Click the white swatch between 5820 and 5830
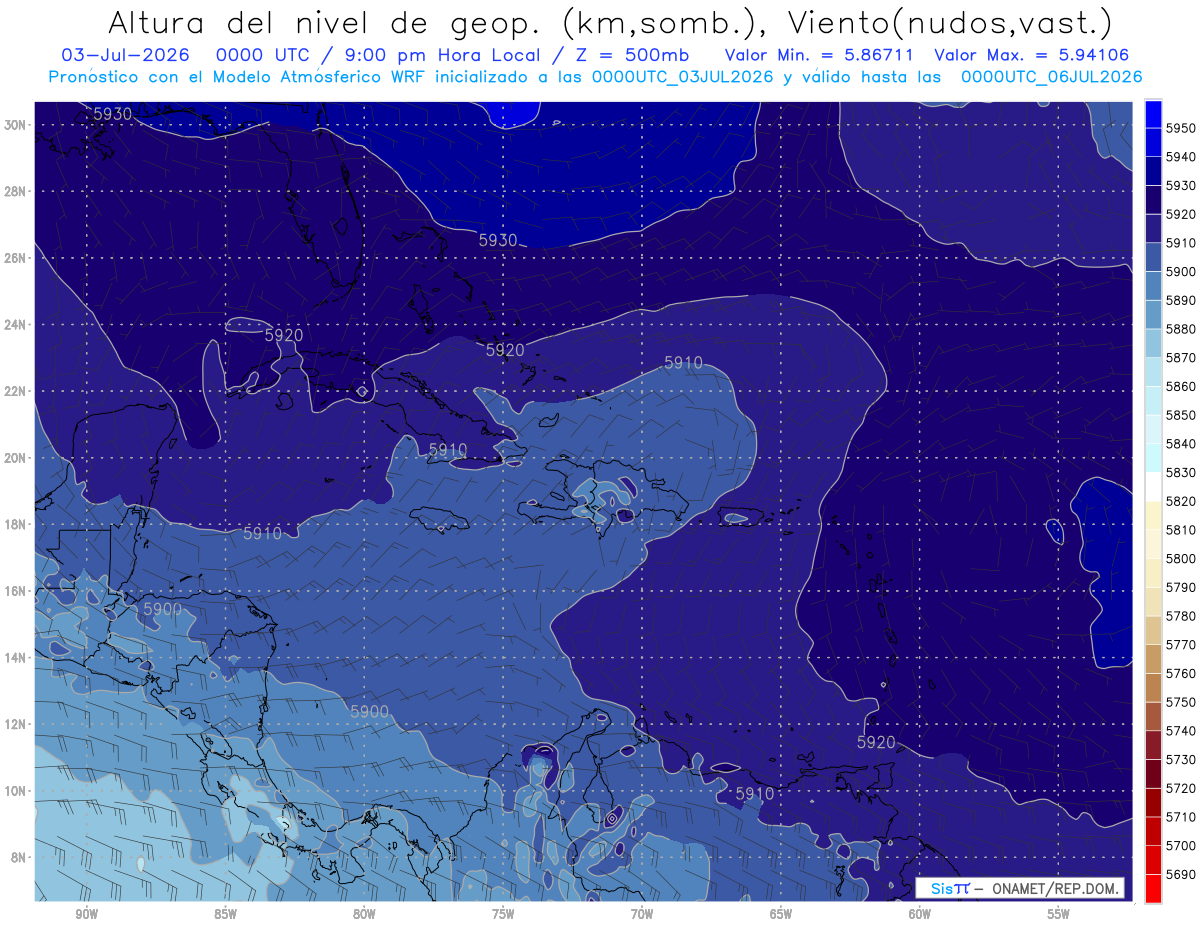 coord(1153,487)
